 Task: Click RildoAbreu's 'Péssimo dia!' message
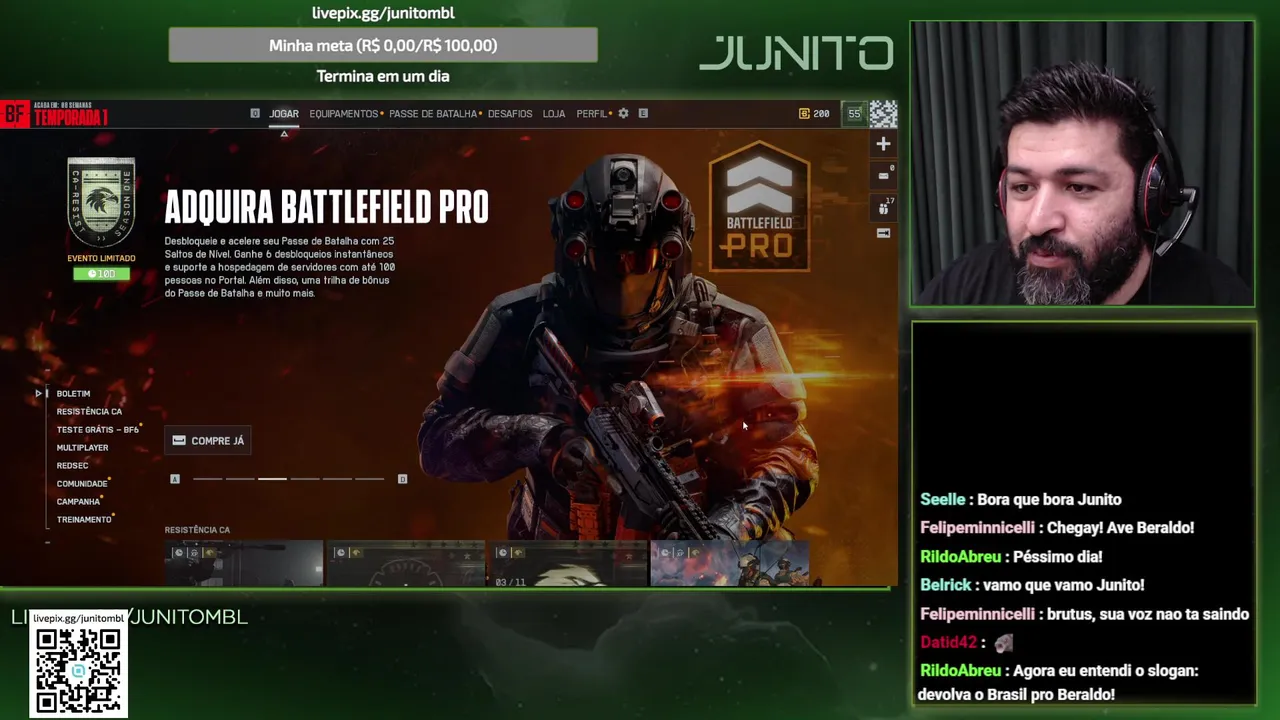click(x=1011, y=557)
